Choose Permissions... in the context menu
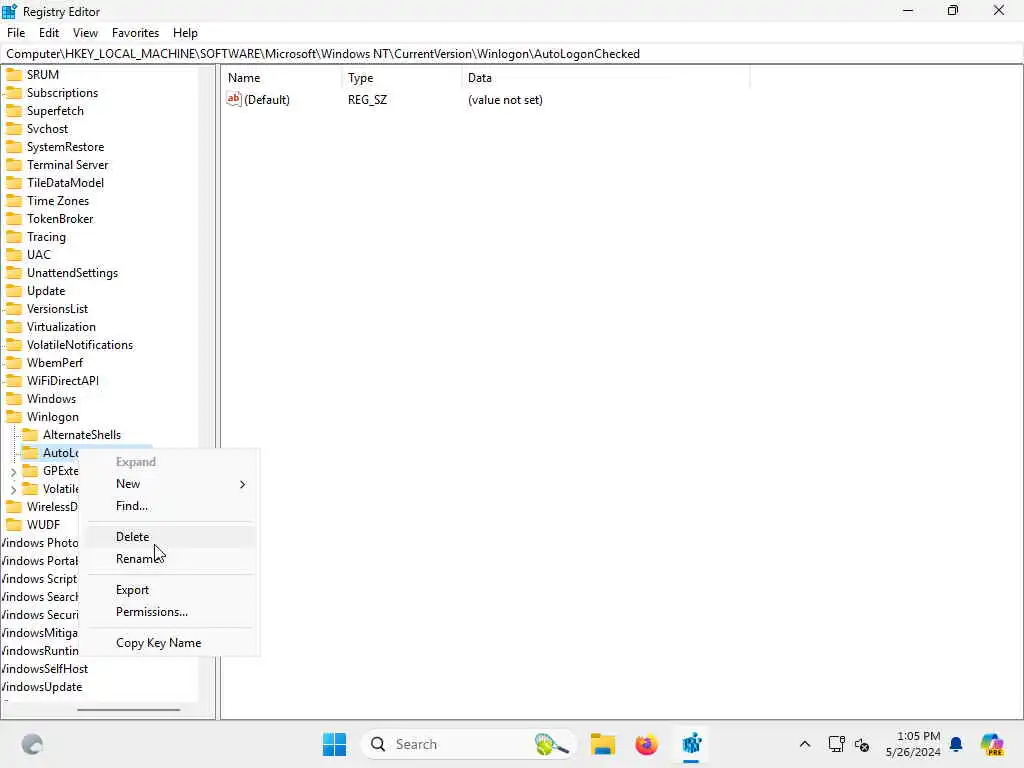 pyautogui.click(x=170, y=612)
